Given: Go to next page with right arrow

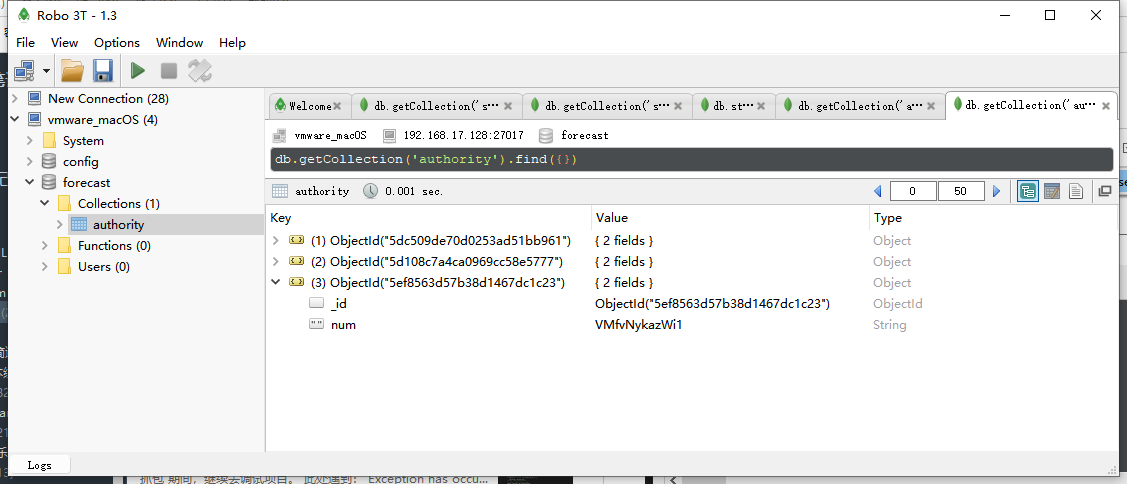Looking at the screenshot, I should click(996, 191).
